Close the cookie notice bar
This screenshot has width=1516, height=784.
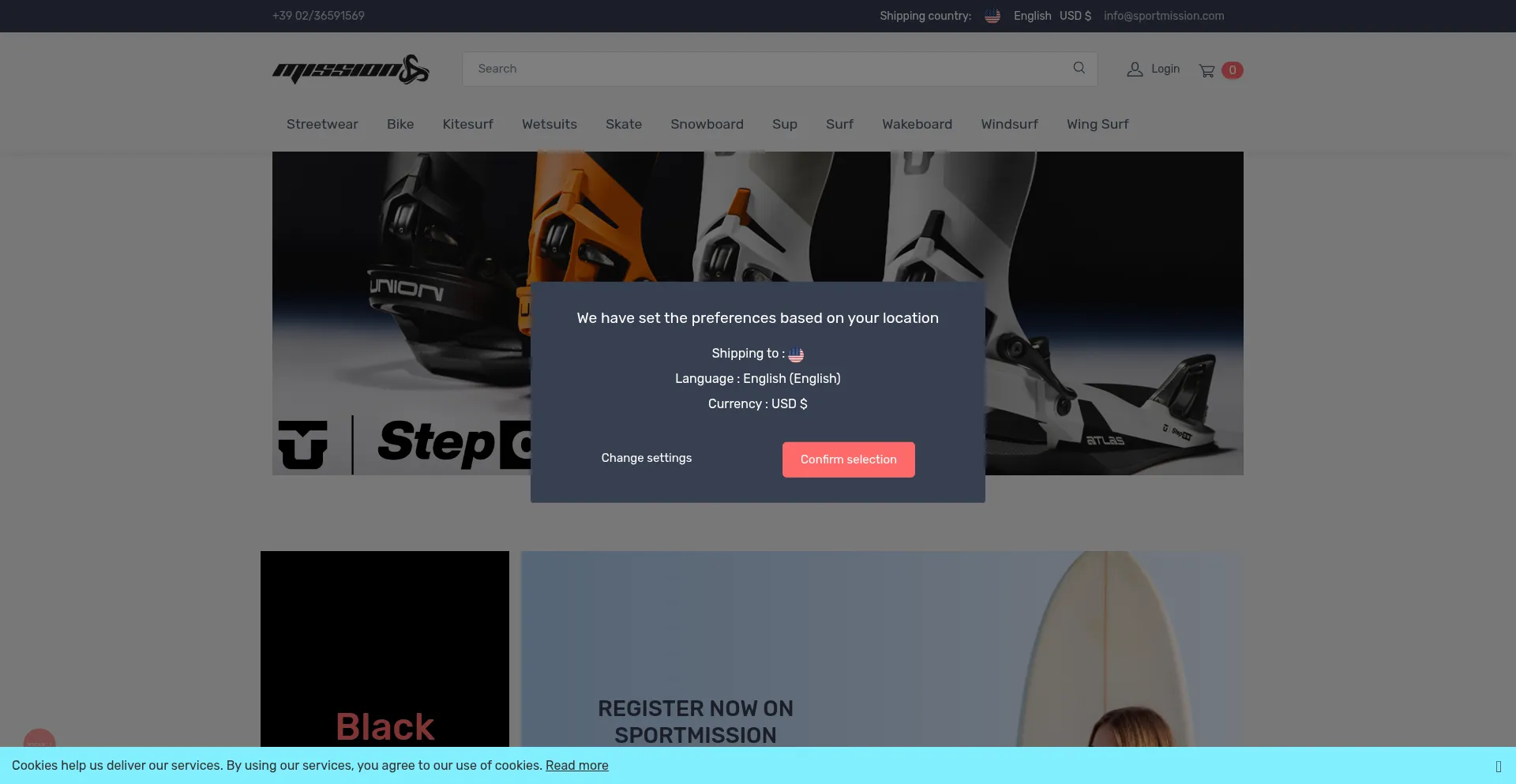point(1498,766)
